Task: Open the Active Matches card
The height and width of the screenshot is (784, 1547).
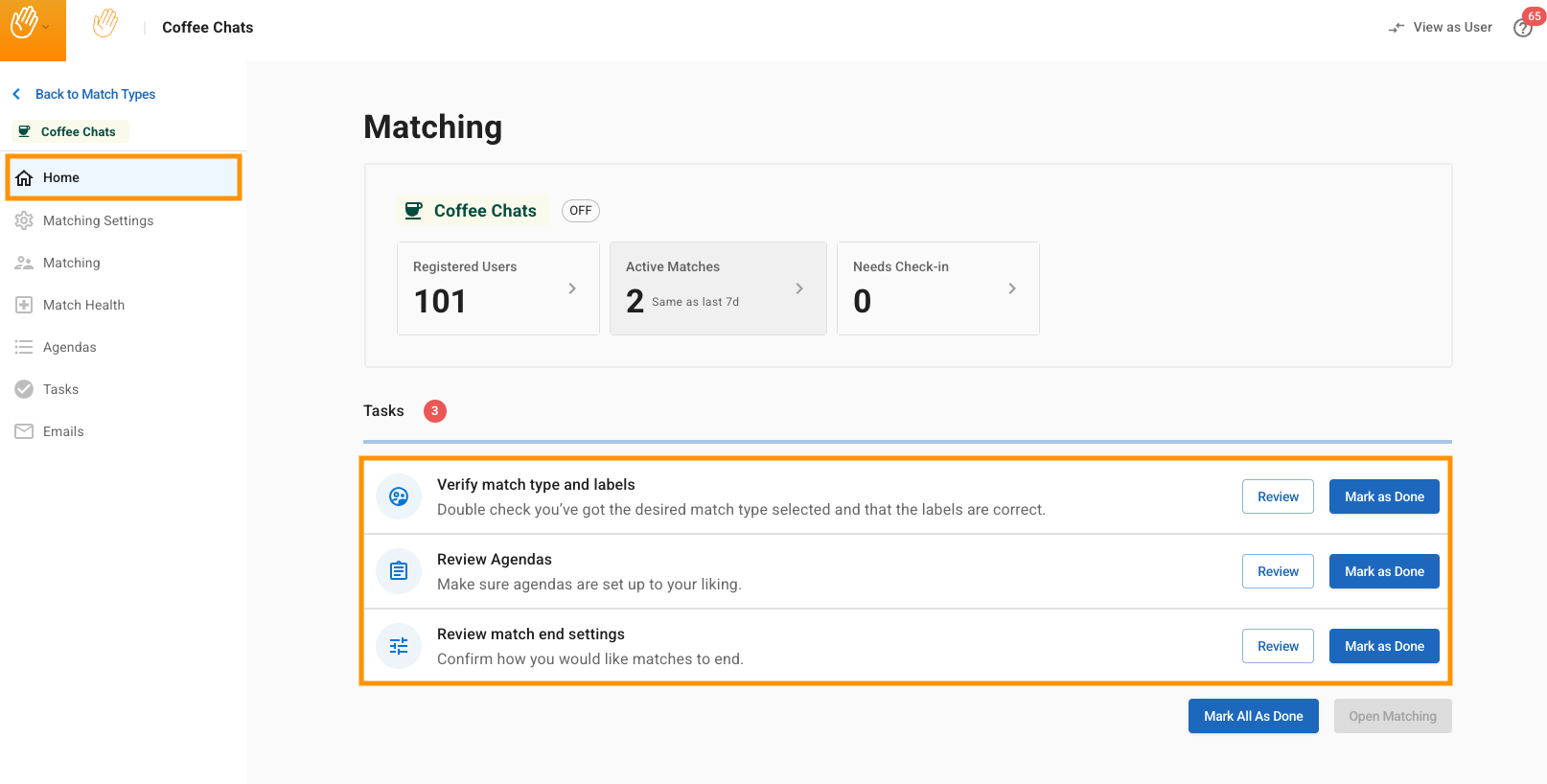Action: coord(717,288)
